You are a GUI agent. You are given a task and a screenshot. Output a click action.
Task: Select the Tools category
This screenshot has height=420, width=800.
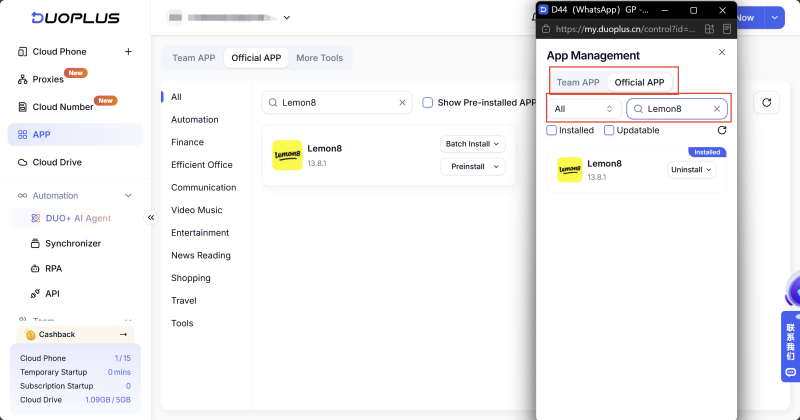pos(182,323)
